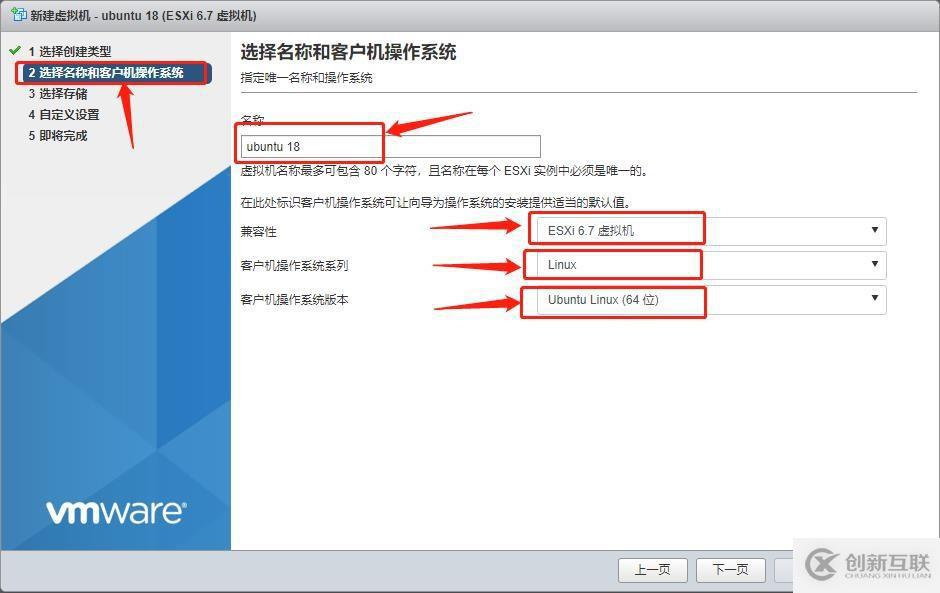Expand the 客户机操作系统版本 dropdown arrow

click(x=875, y=299)
